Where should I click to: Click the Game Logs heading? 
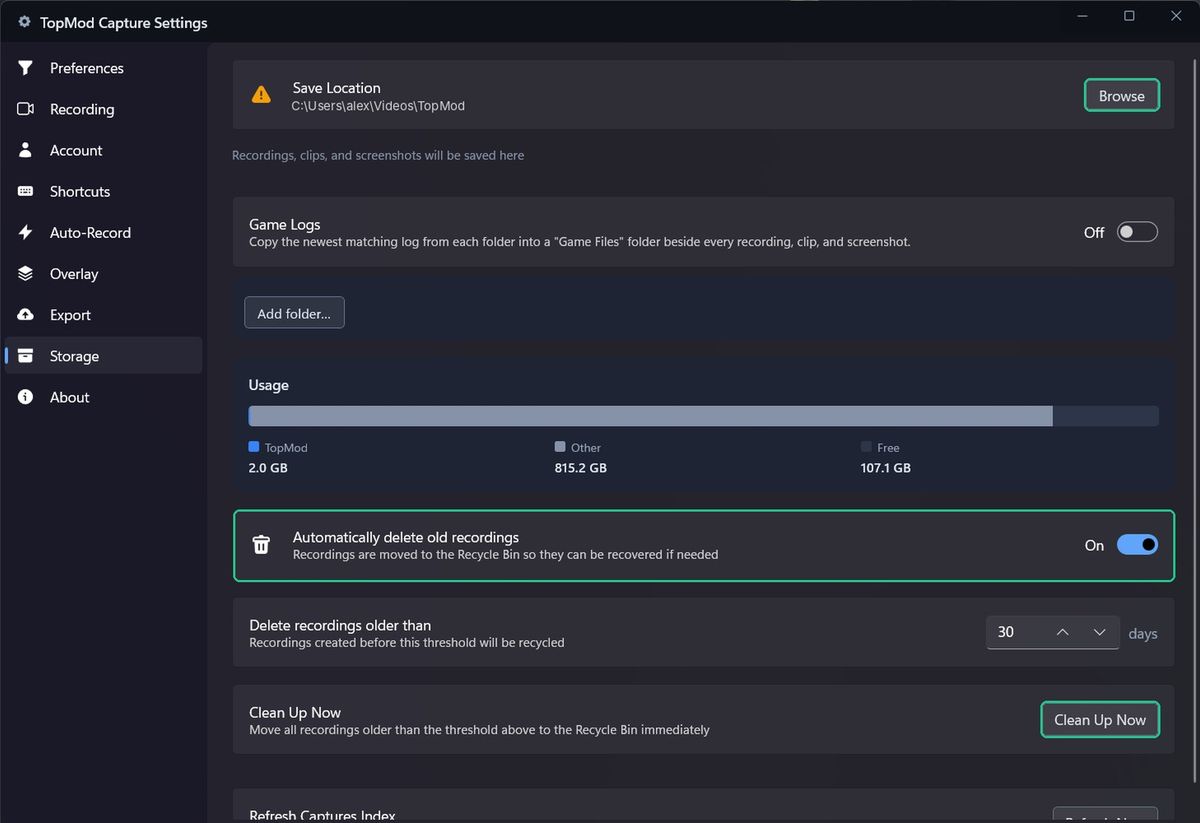pyautogui.click(x=285, y=225)
